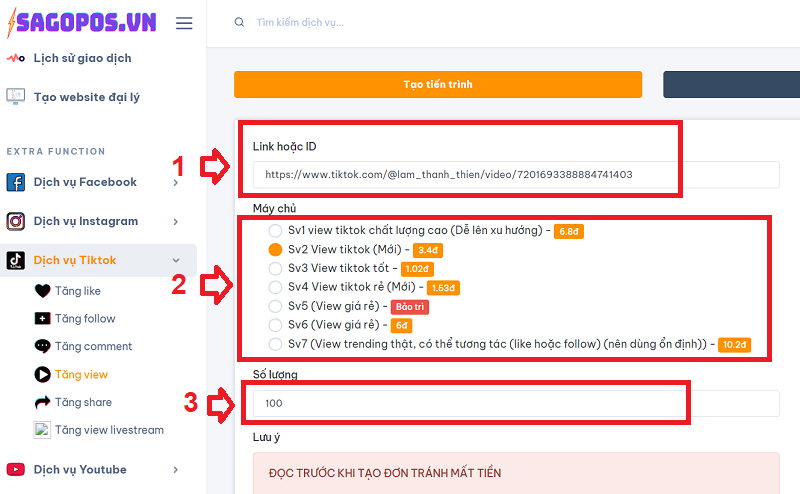Open Tăng follow menu item
800x494 pixels.
tap(85, 319)
